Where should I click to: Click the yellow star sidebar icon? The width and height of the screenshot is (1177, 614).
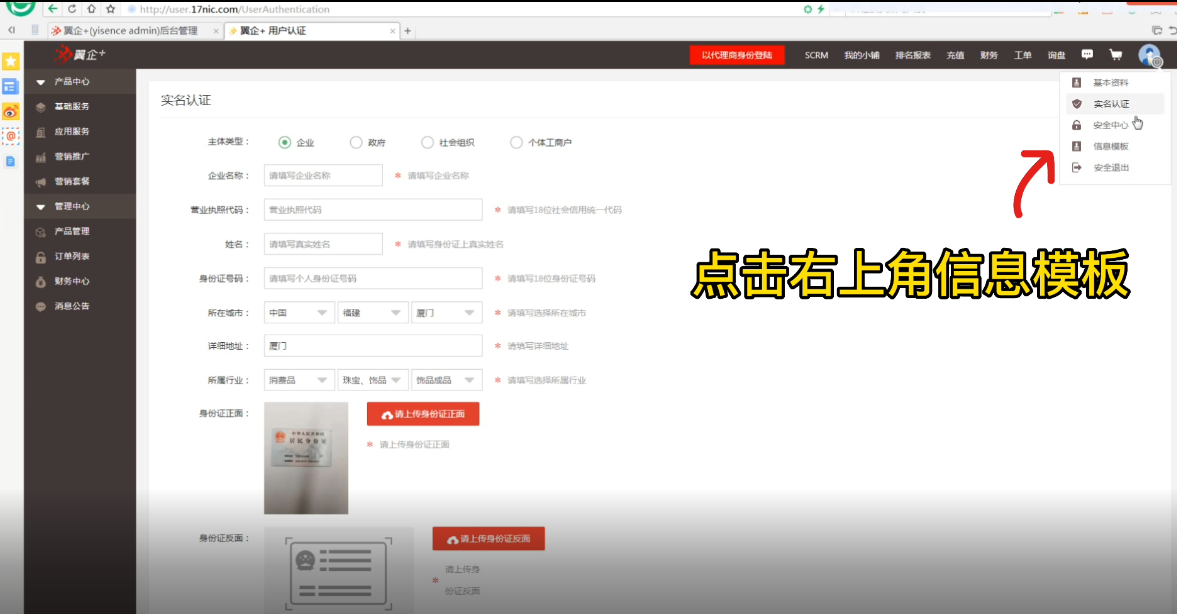coord(11,61)
